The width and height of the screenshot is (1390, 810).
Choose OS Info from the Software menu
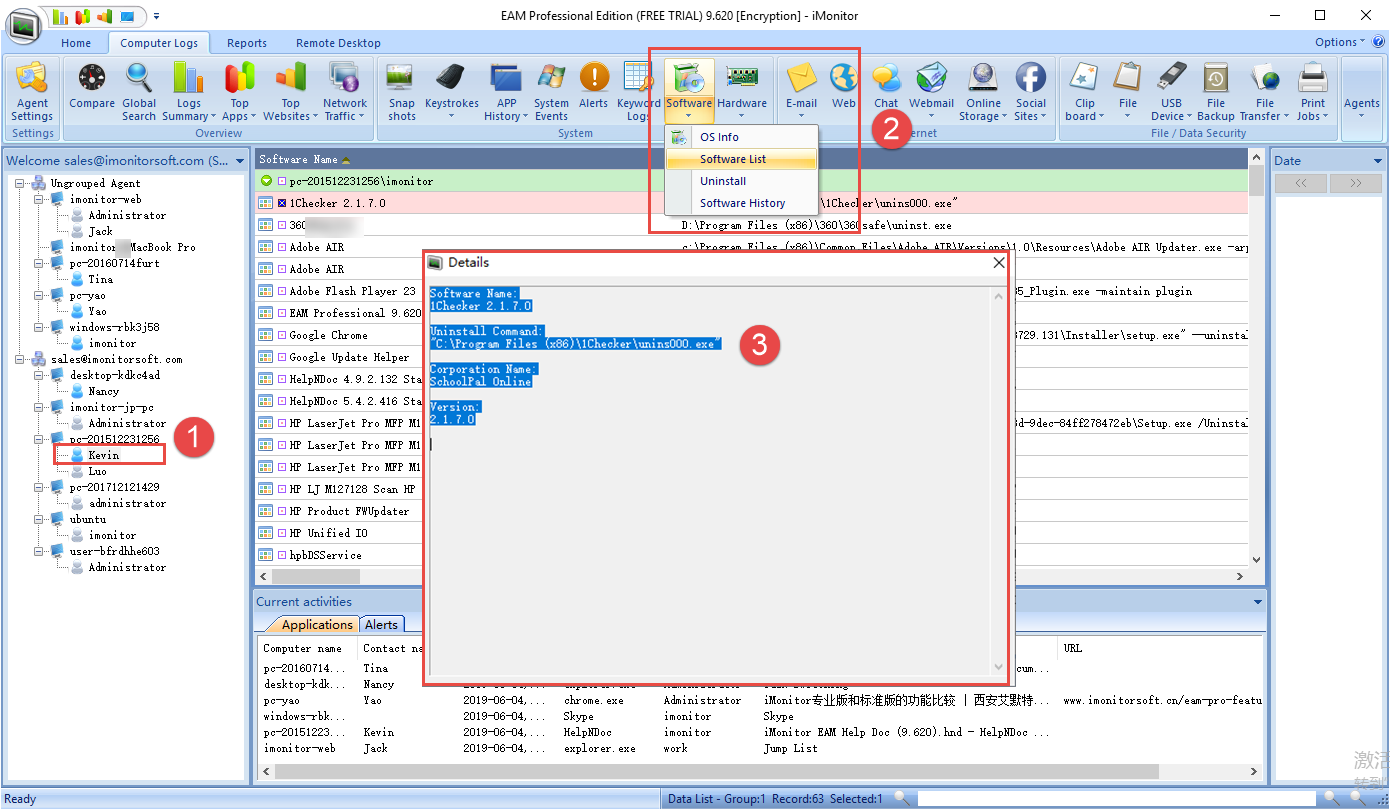click(x=741, y=137)
